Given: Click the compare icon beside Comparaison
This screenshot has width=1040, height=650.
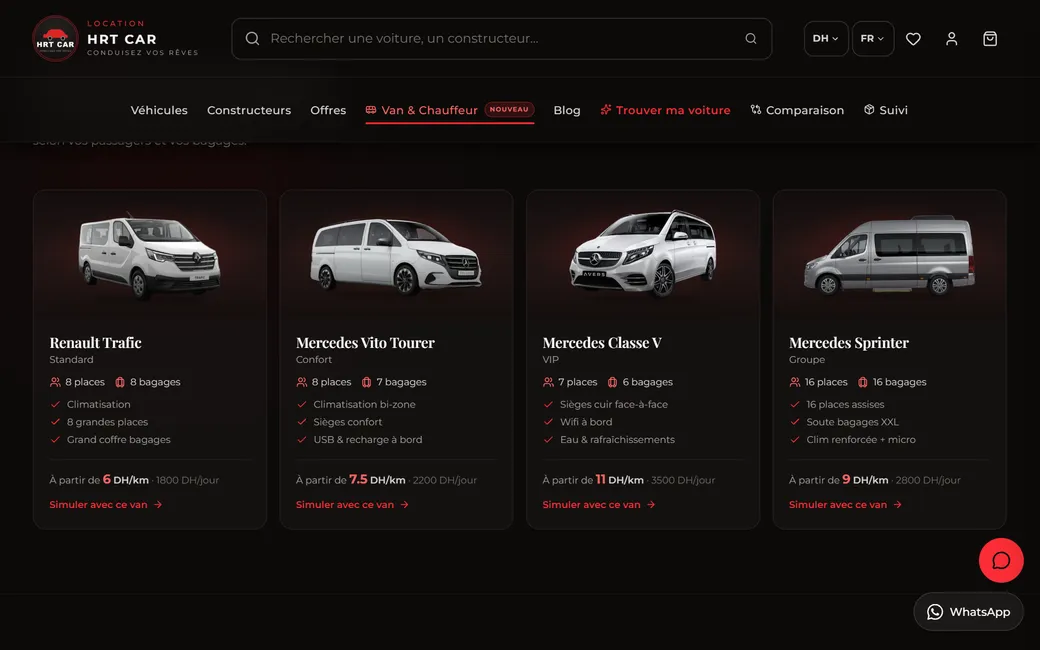Looking at the screenshot, I should point(755,109).
